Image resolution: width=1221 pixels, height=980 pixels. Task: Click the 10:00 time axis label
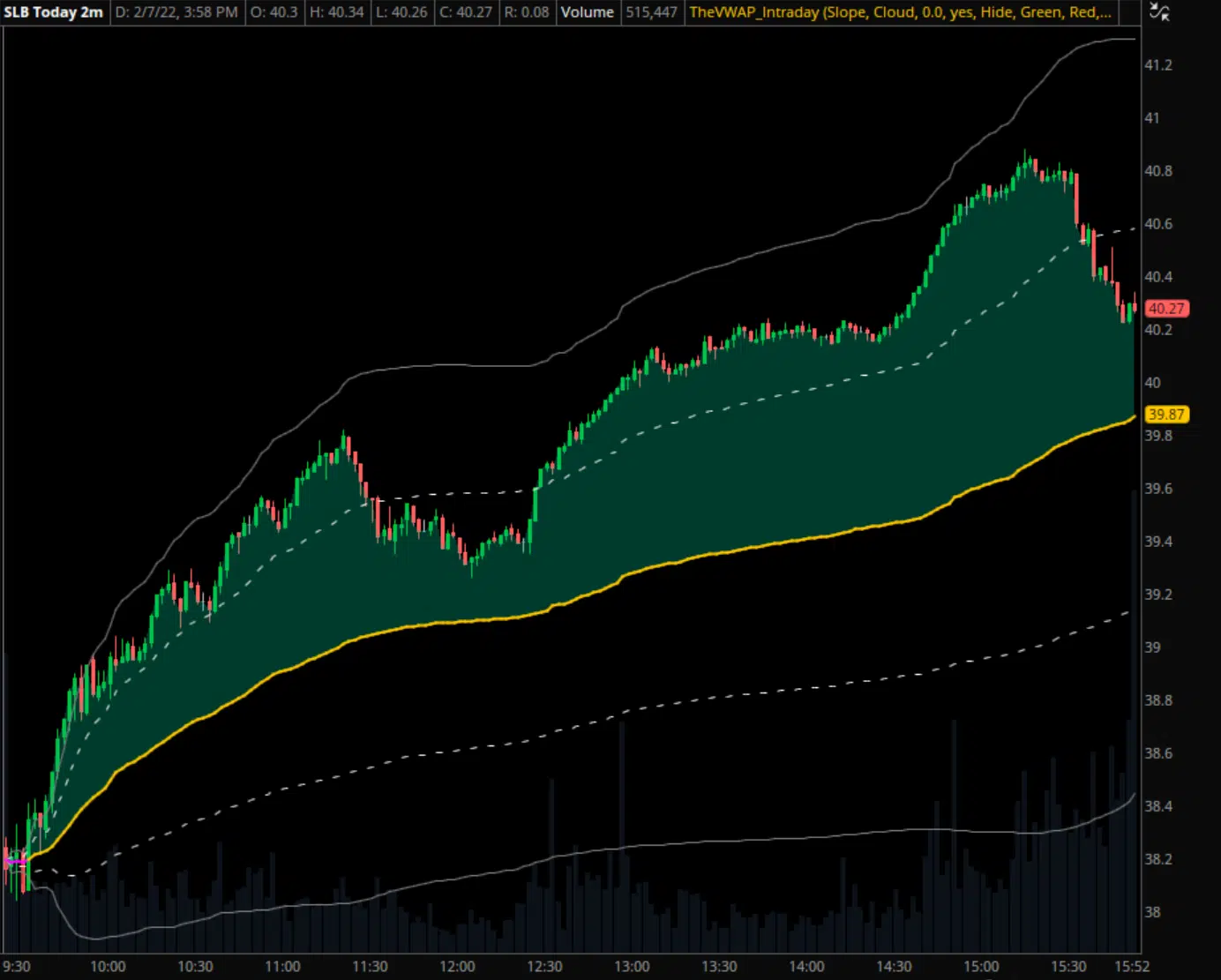click(x=108, y=967)
